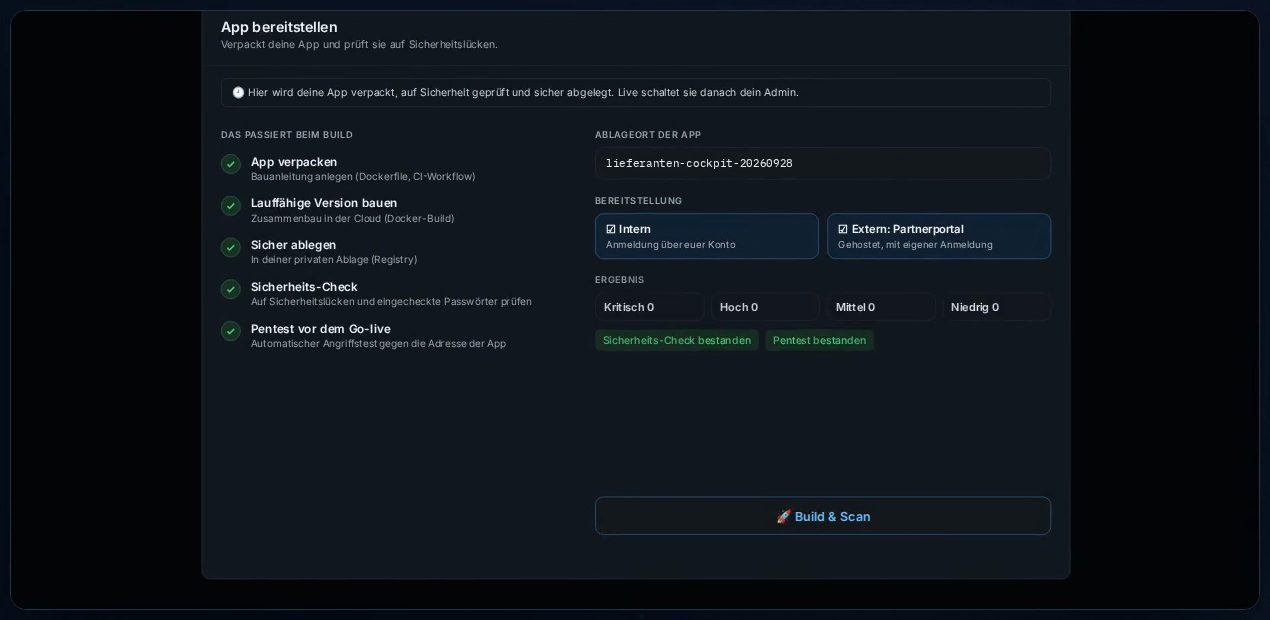This screenshot has width=1270, height=620.
Task: Click the Niedrig 0 result box
Action: (x=997, y=307)
